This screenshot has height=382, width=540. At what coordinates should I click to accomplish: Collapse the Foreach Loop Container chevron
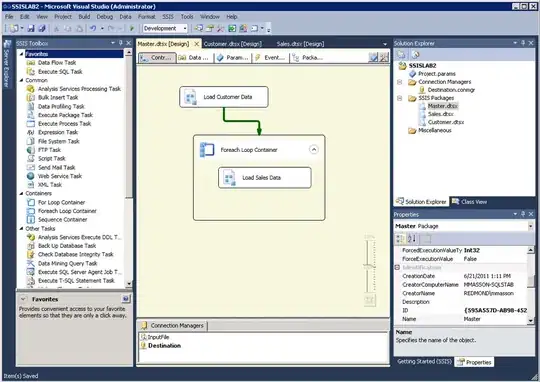coord(313,149)
